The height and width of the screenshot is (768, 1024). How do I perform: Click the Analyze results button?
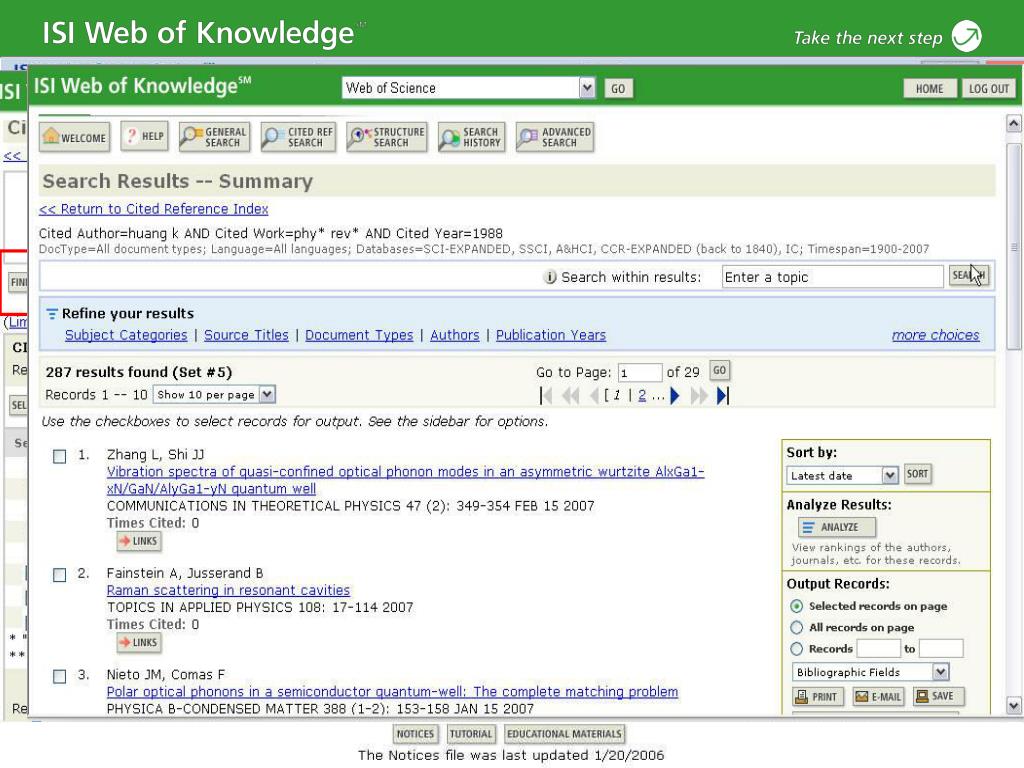[x=837, y=527]
